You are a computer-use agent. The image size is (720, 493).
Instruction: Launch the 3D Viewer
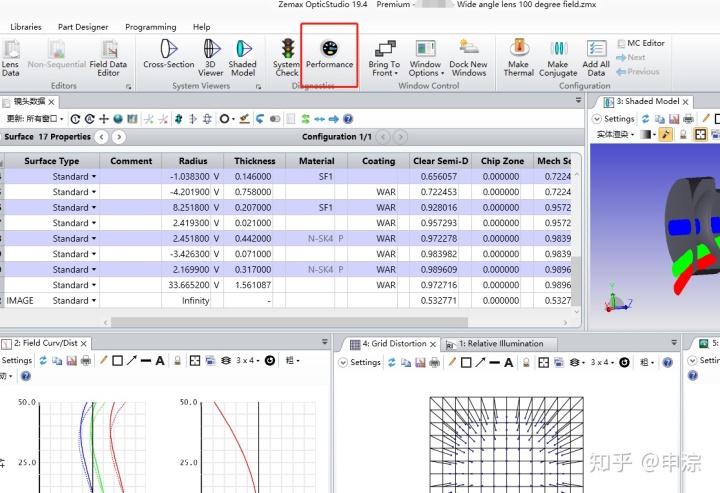coord(210,57)
